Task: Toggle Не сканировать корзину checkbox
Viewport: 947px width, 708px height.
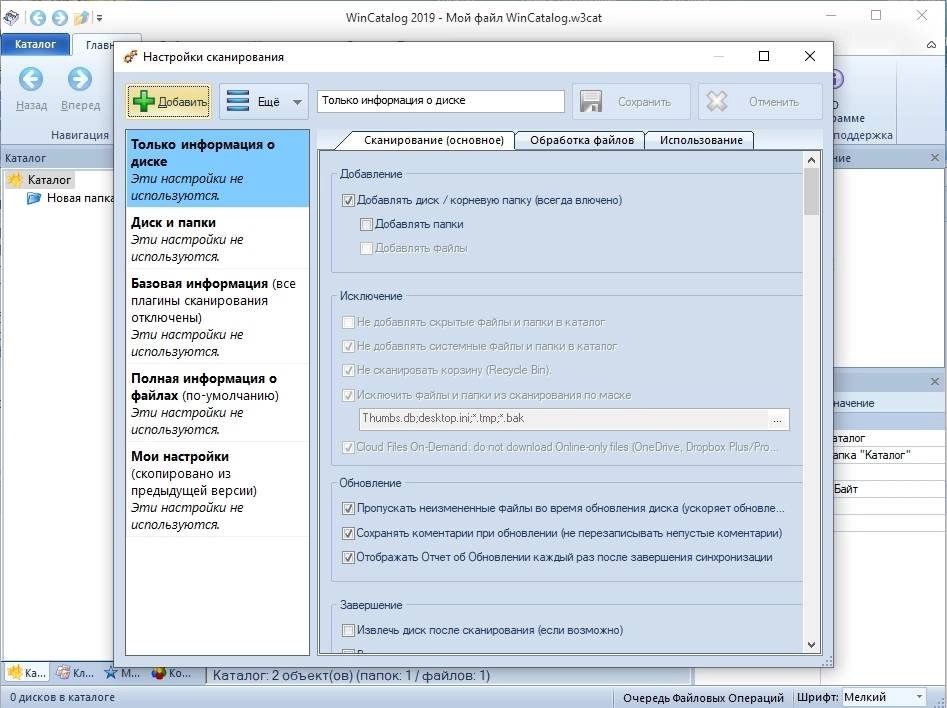Action: [348, 370]
